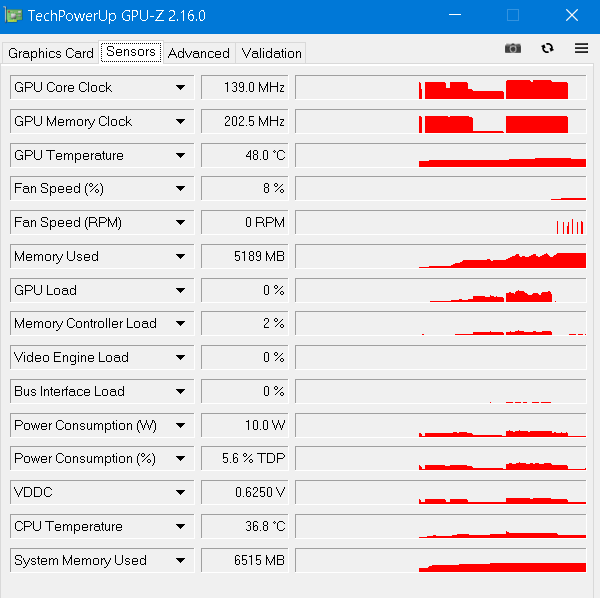Viewport: 600px width, 598px height.
Task: Click the GPU Load history graph
Action: (x=441, y=290)
